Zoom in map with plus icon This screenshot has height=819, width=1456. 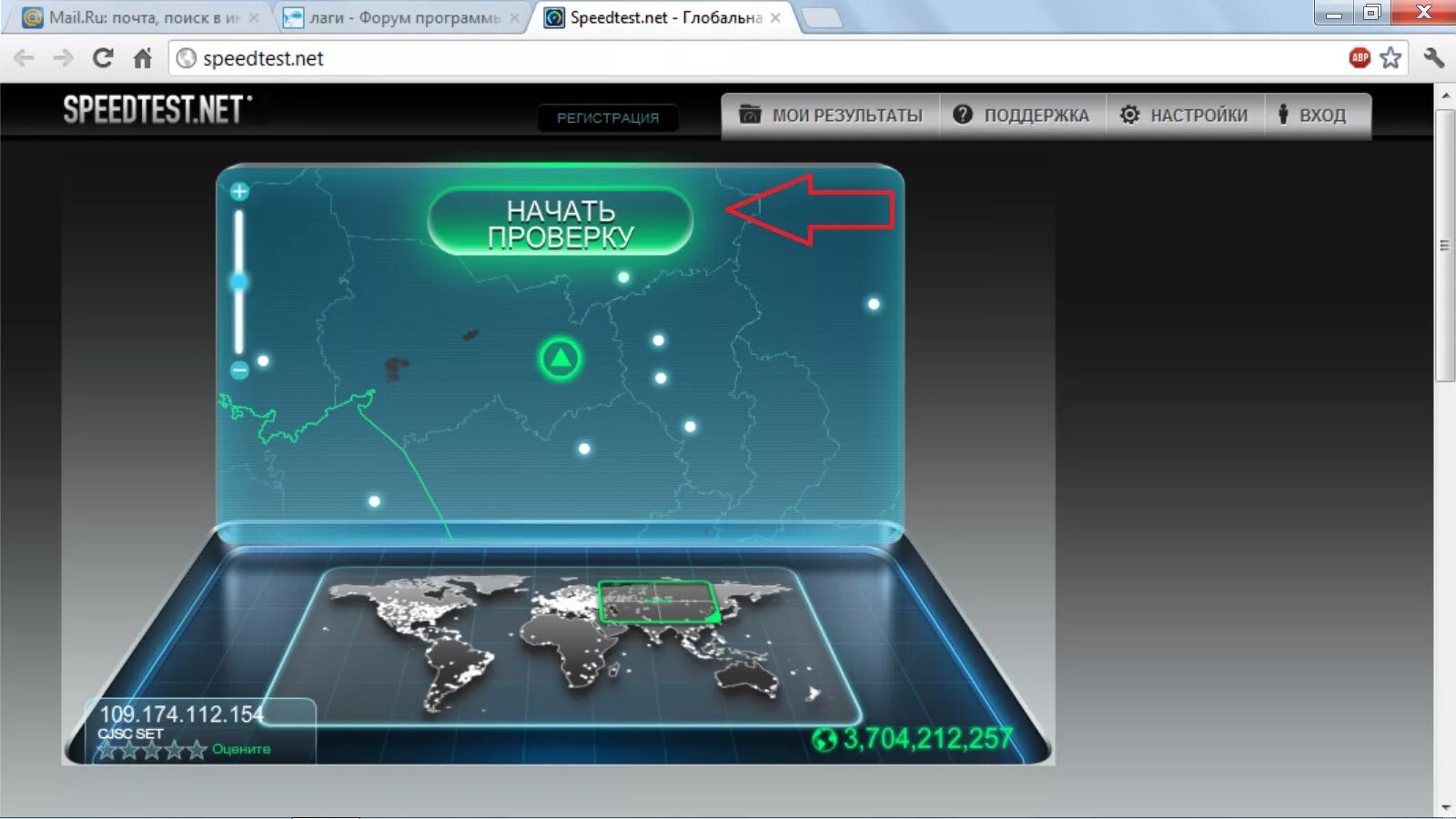pos(239,191)
